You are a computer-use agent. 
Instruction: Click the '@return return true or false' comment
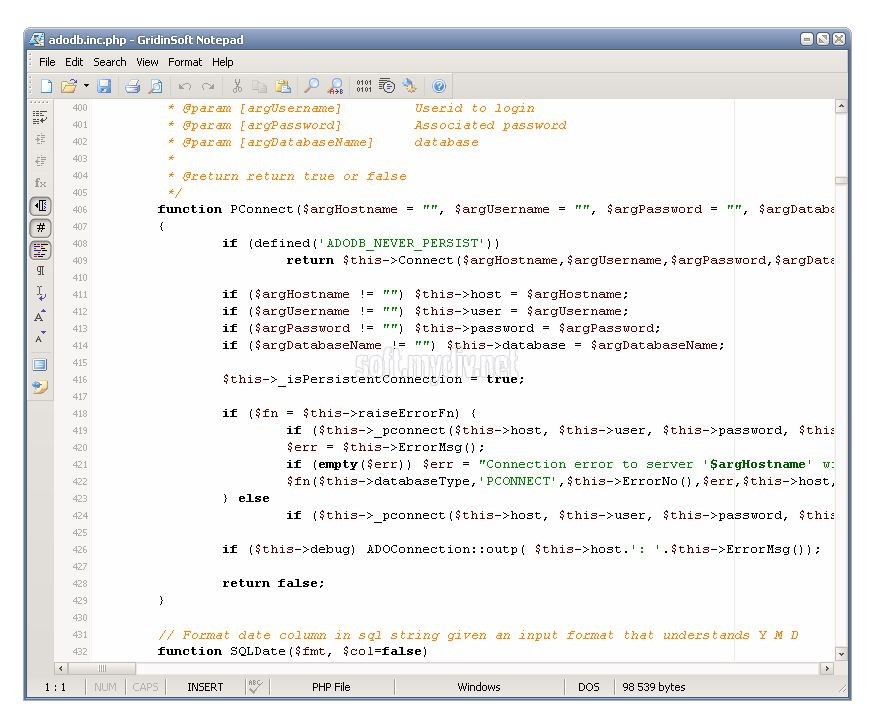pos(294,176)
